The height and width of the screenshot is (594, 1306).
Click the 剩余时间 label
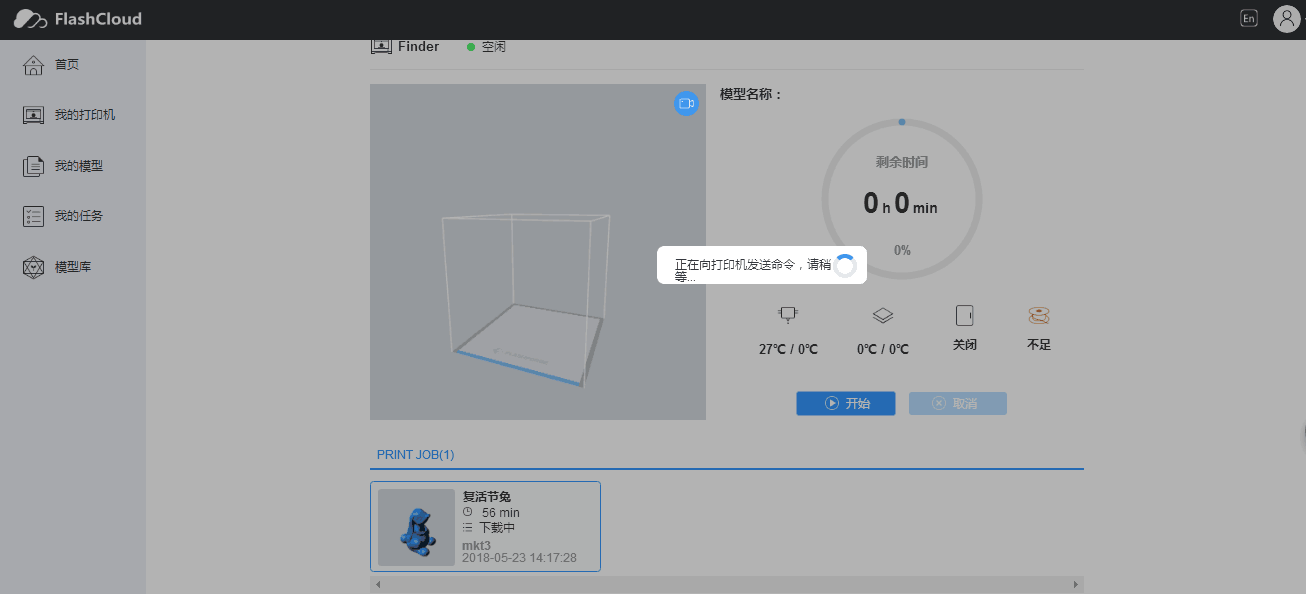pos(902,161)
